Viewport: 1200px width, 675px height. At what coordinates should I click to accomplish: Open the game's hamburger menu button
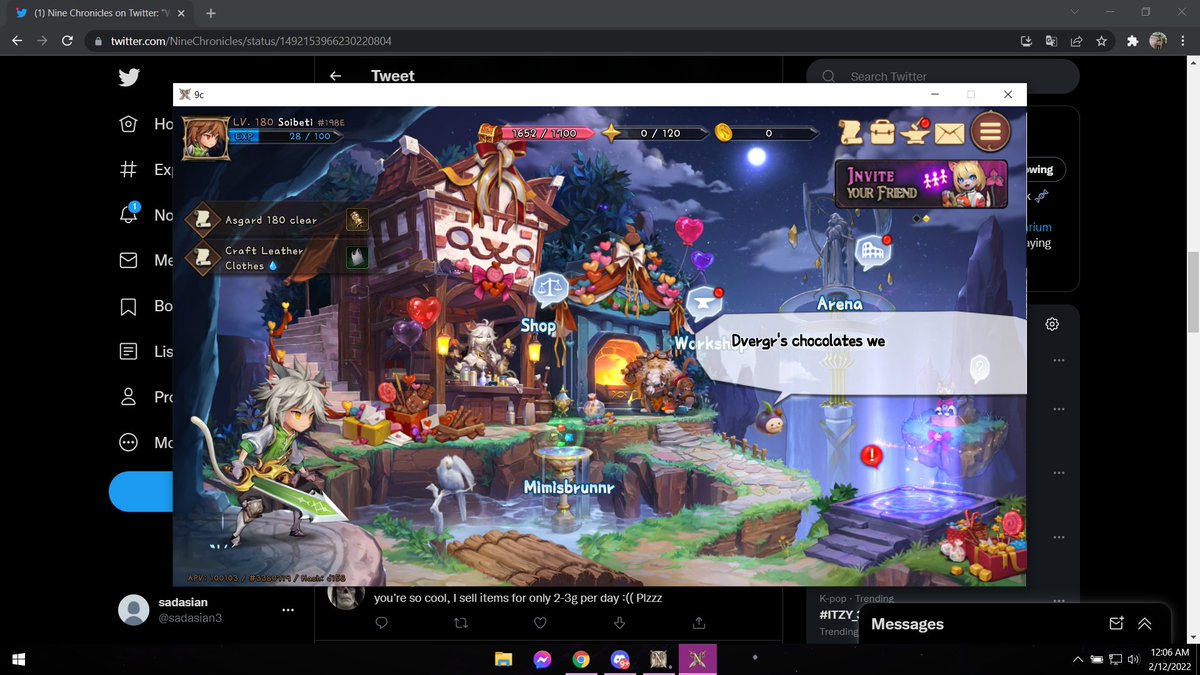(990, 131)
